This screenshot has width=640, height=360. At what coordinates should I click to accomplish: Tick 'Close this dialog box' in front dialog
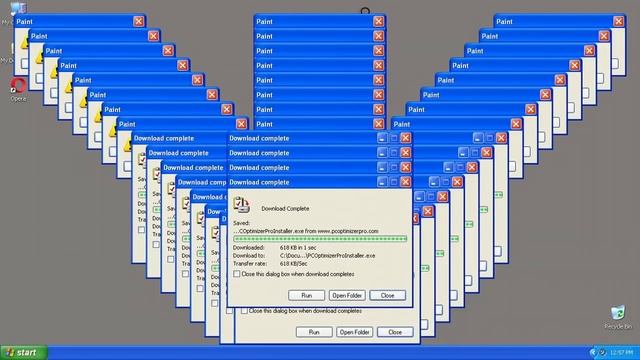point(237,274)
